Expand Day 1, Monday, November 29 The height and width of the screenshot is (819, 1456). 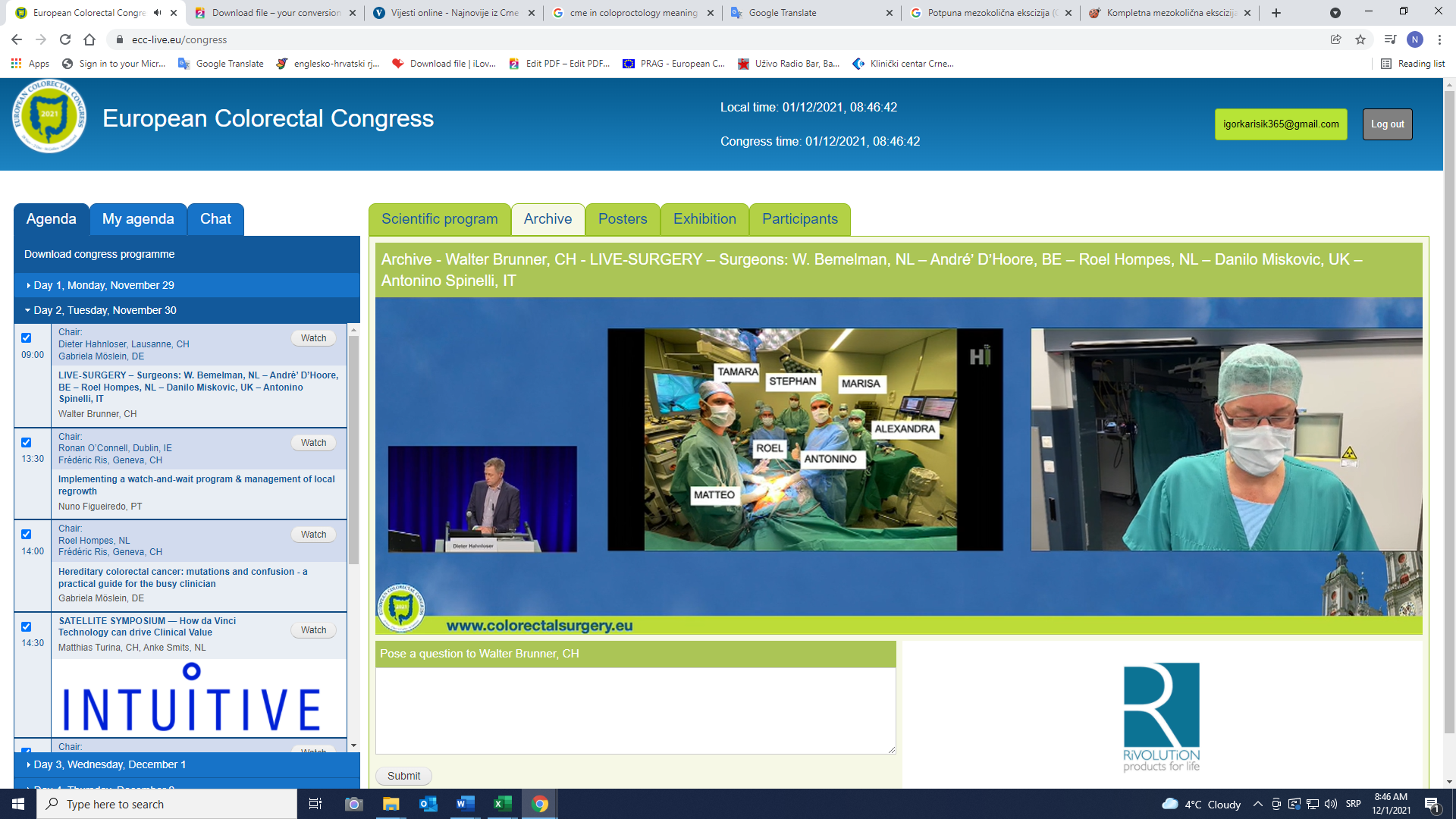point(104,285)
